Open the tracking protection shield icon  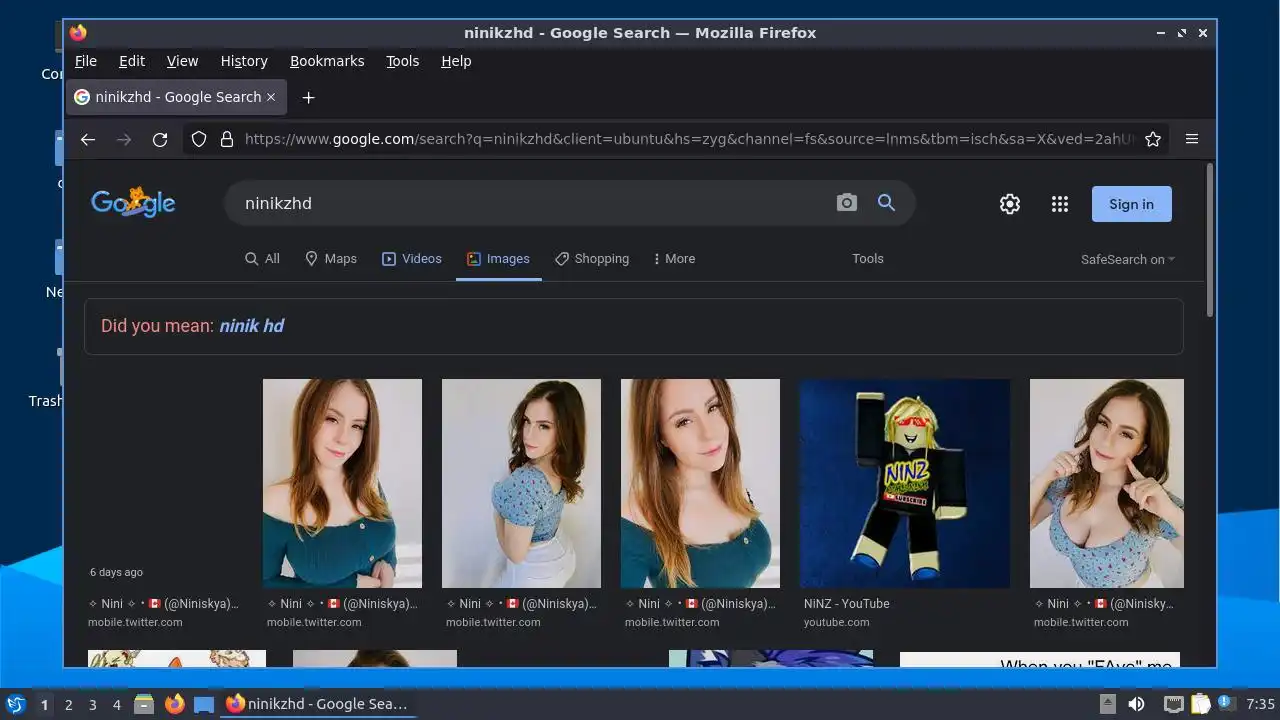[199, 140]
